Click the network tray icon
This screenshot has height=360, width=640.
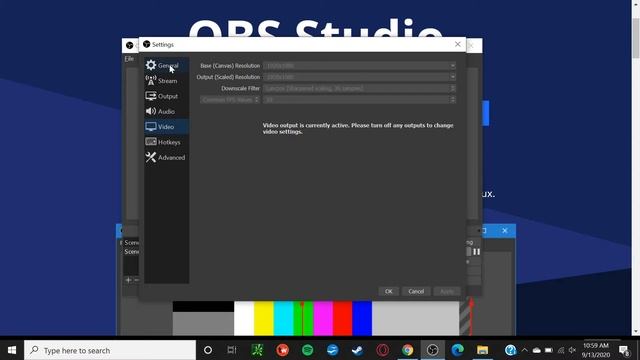[x=561, y=350]
